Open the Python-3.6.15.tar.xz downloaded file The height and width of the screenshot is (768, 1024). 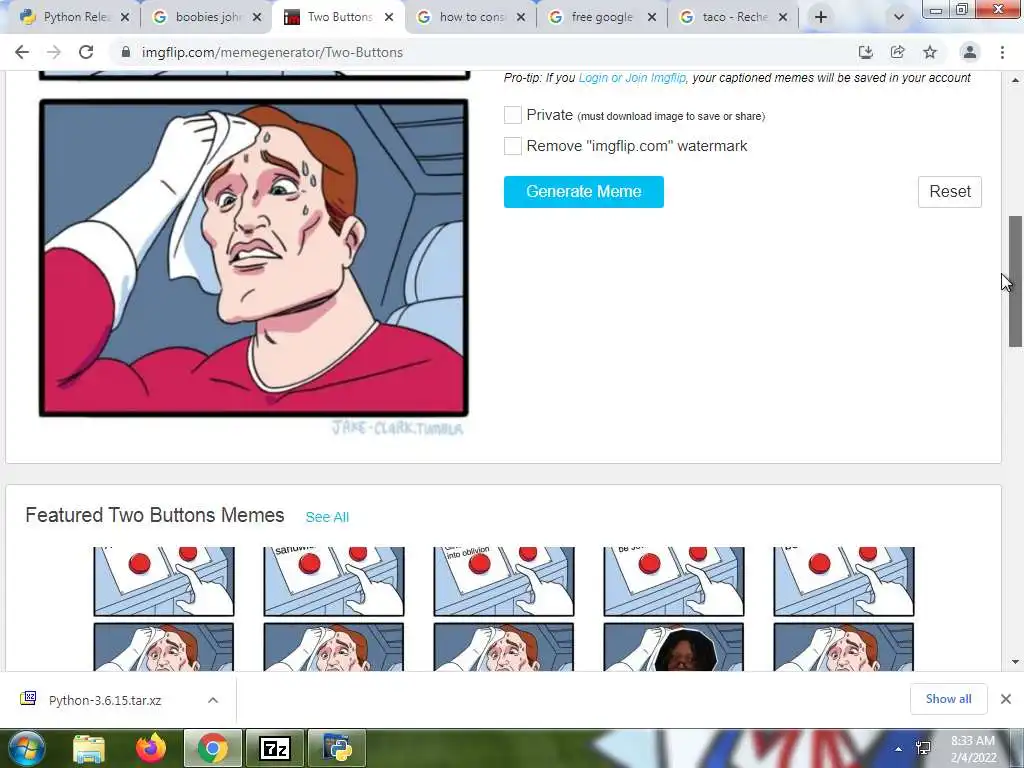pyautogui.click(x=104, y=700)
